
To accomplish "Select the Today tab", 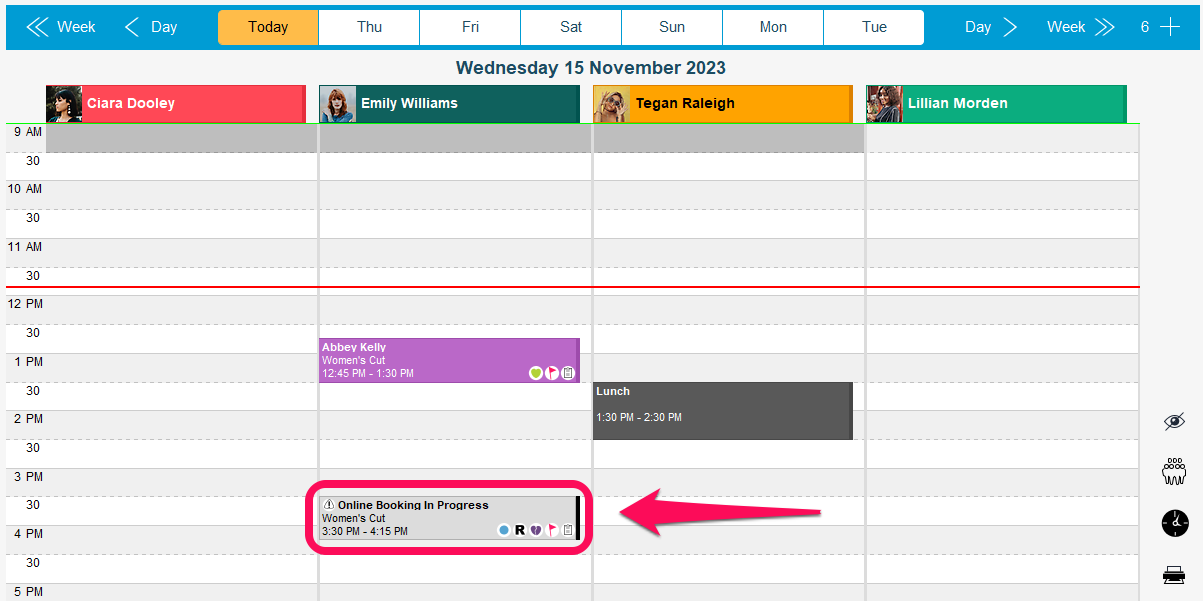I will [x=268, y=27].
